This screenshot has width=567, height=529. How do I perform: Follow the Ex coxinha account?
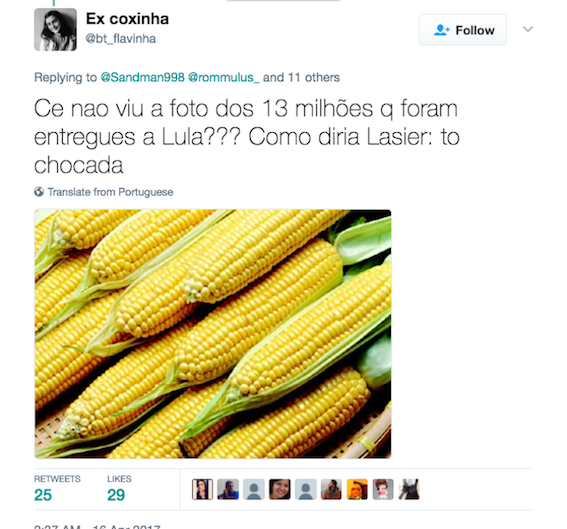click(x=463, y=30)
